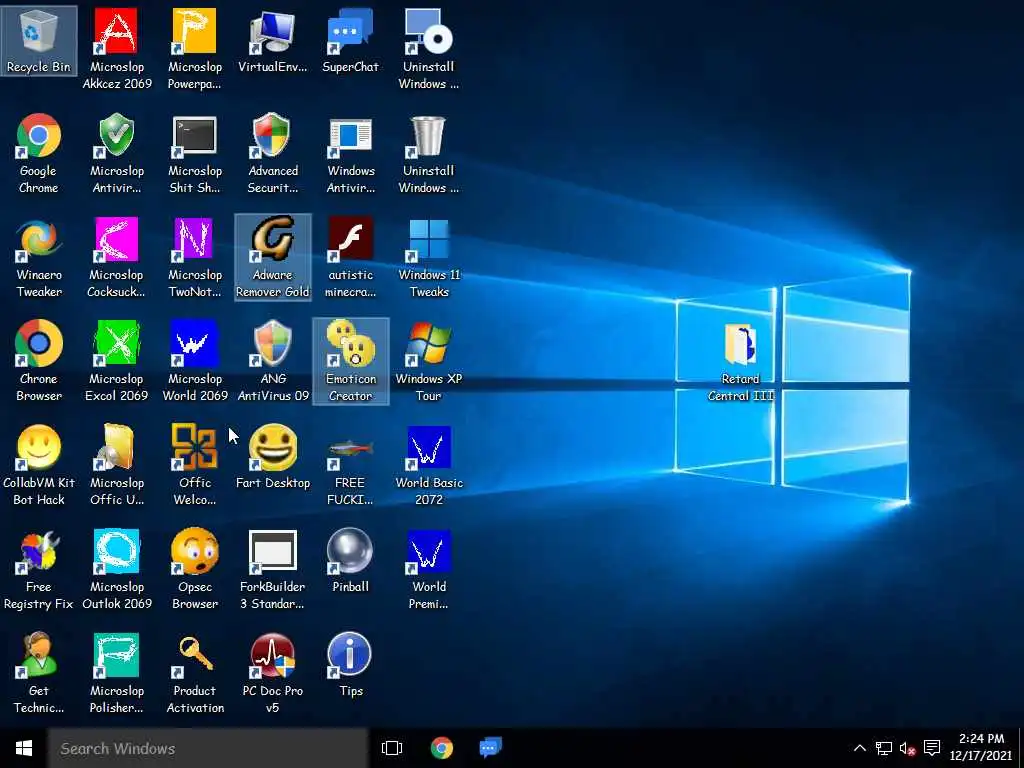Open Task View from the taskbar
Image resolution: width=1024 pixels, height=768 pixels.
pos(392,748)
